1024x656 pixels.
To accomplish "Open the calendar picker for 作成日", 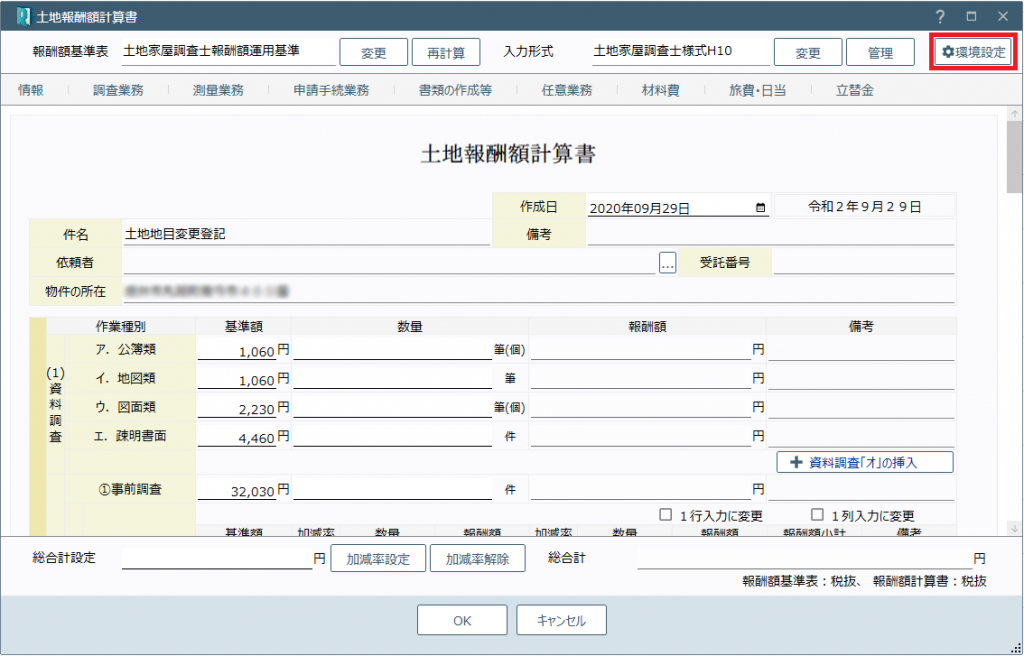I will pyautogui.click(x=761, y=208).
